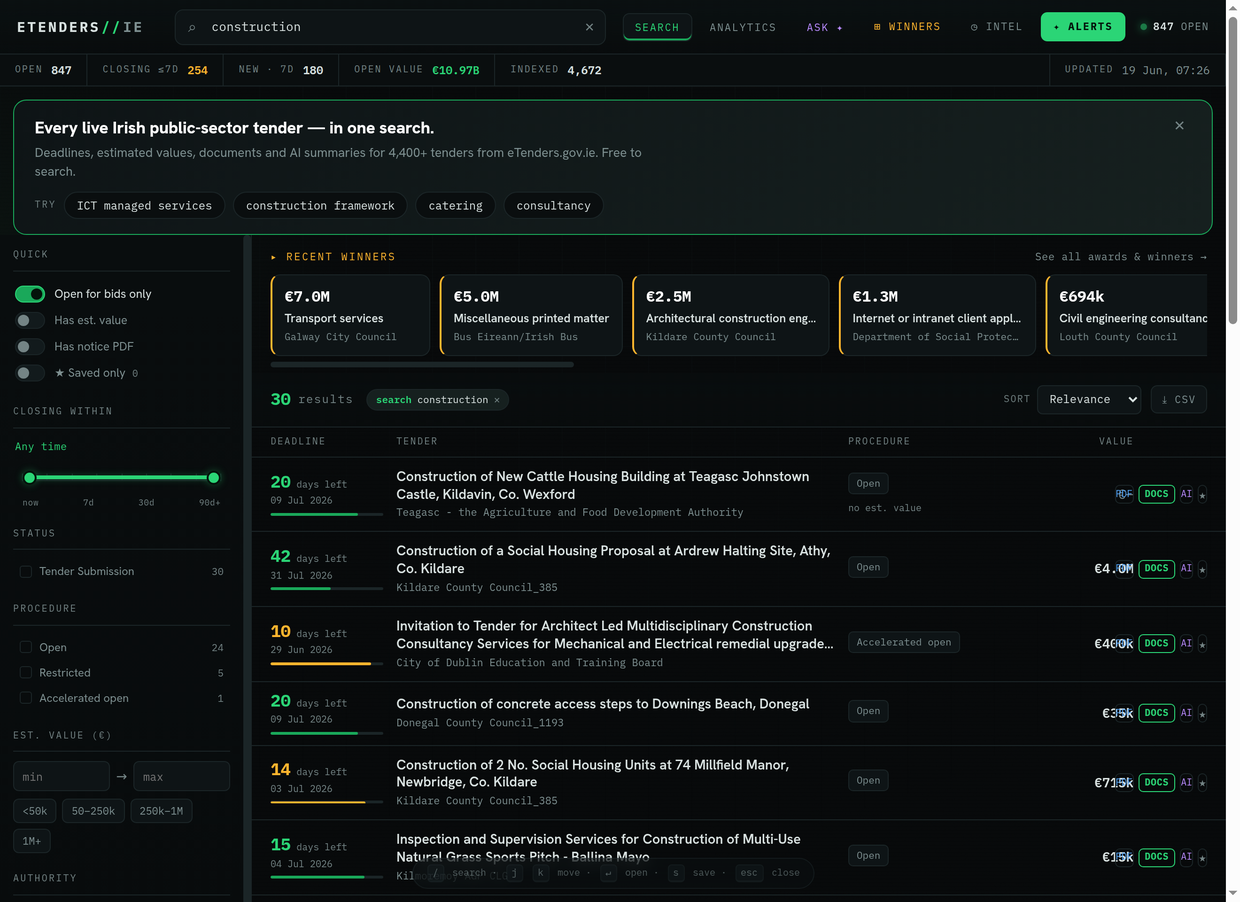Image resolution: width=1240 pixels, height=902 pixels.
Task: Star the Teagasc Cattle Housing Building tender
Action: 1202,494
